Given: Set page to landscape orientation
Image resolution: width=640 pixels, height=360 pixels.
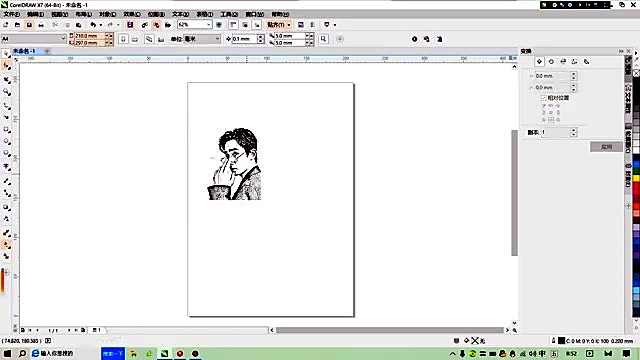Looking at the screenshot, I should pyautogui.click(x=135, y=39).
